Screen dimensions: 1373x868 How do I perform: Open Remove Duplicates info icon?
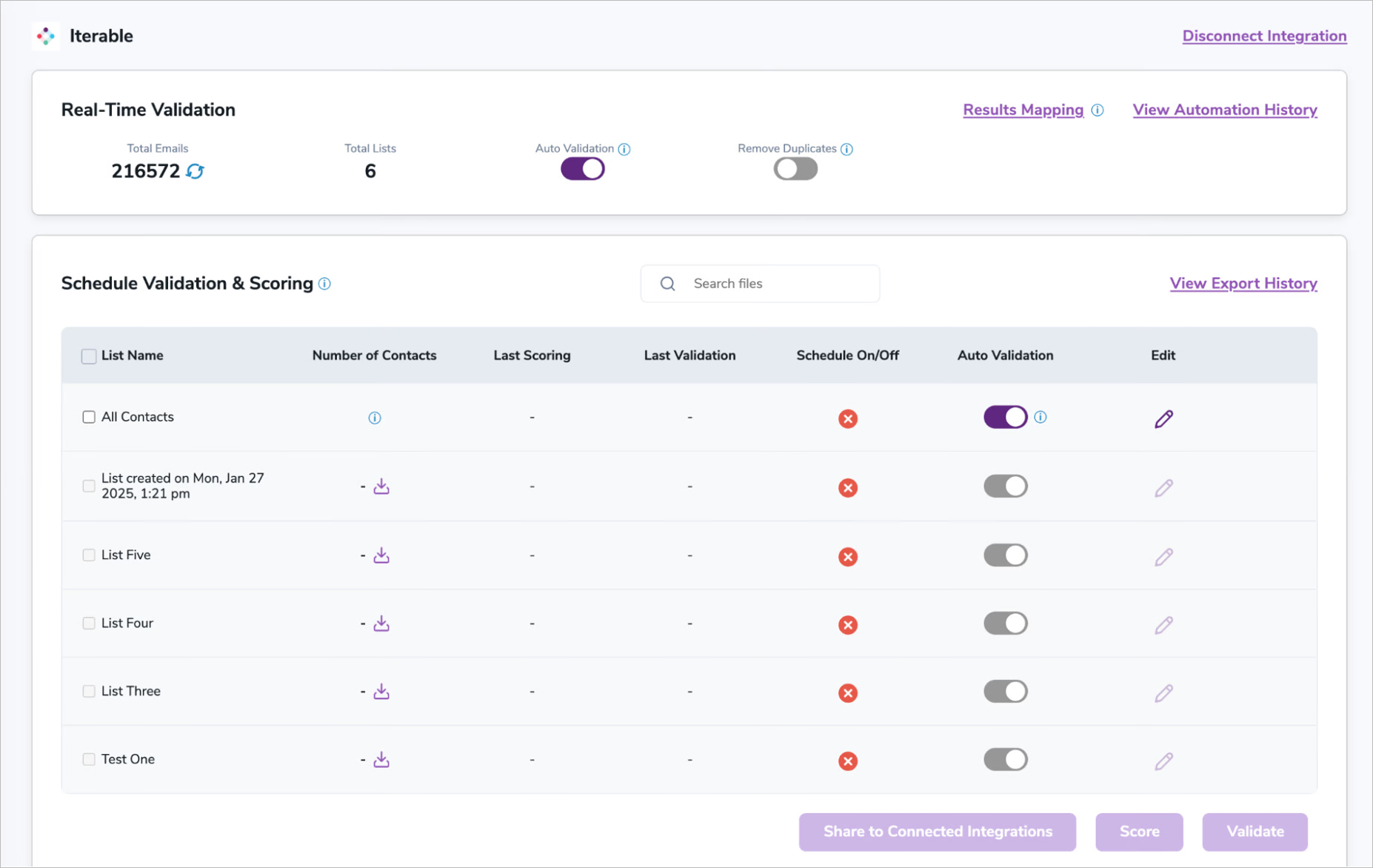pos(847,149)
